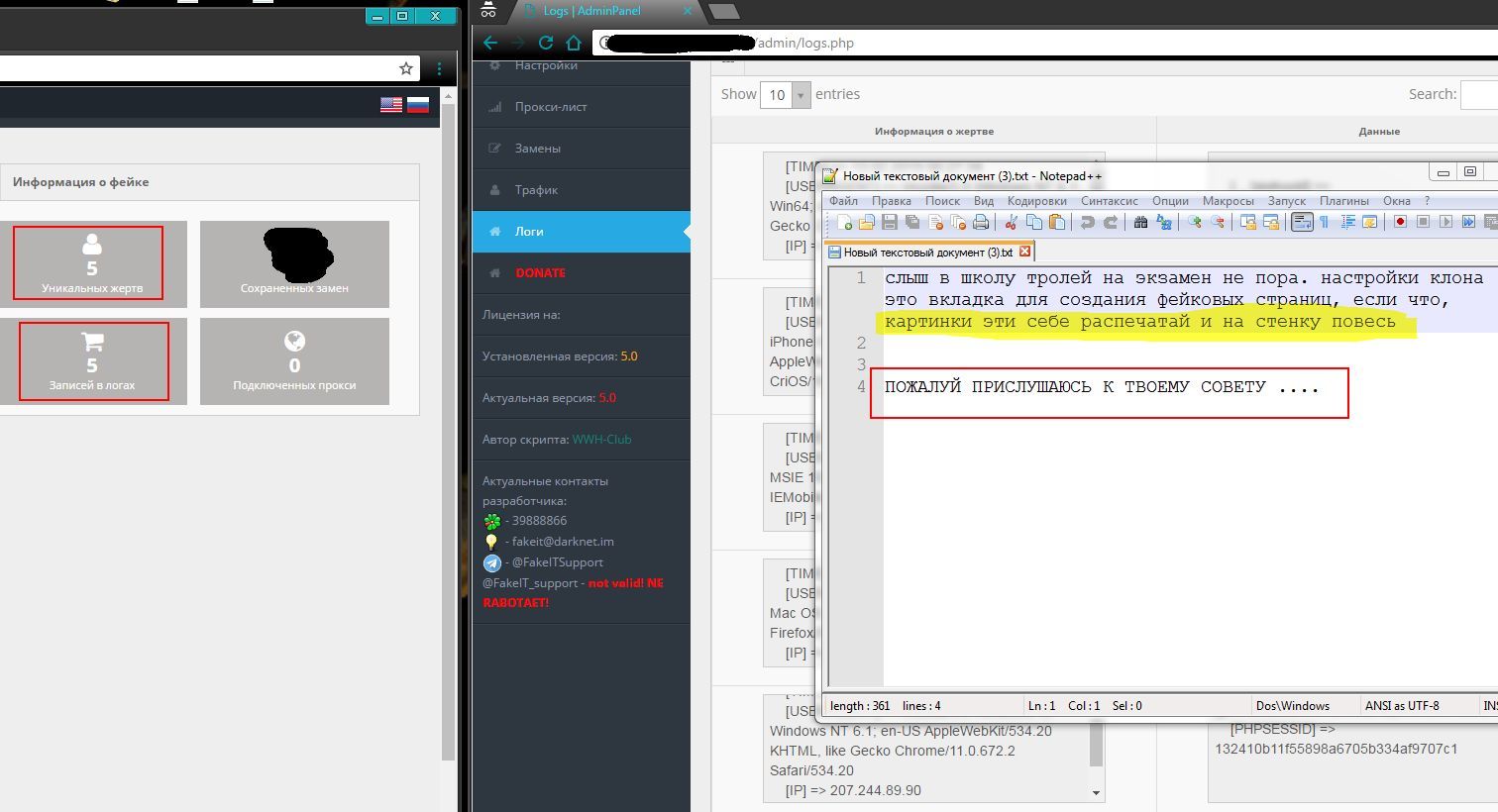Image resolution: width=1498 pixels, height=812 pixels.
Task: Open Логи in admin sidebar
Action: coord(581,232)
